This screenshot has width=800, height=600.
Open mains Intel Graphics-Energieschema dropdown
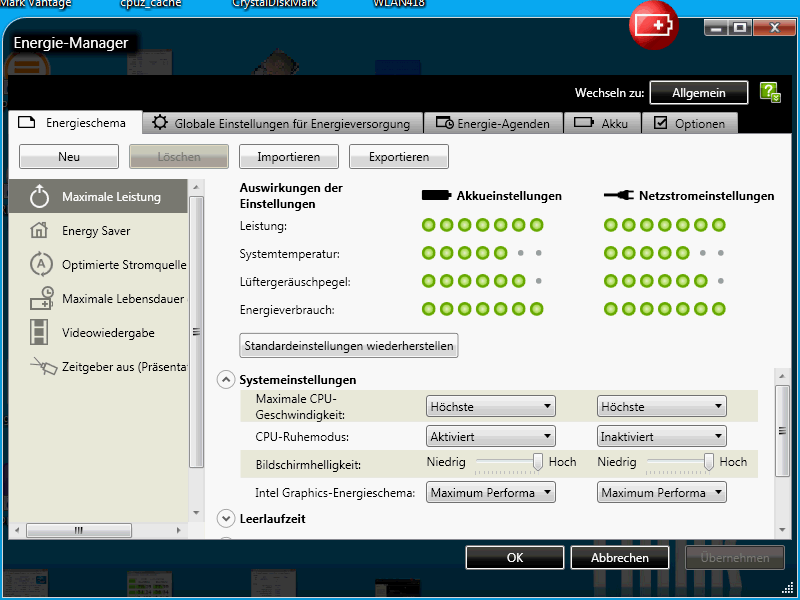[662, 493]
